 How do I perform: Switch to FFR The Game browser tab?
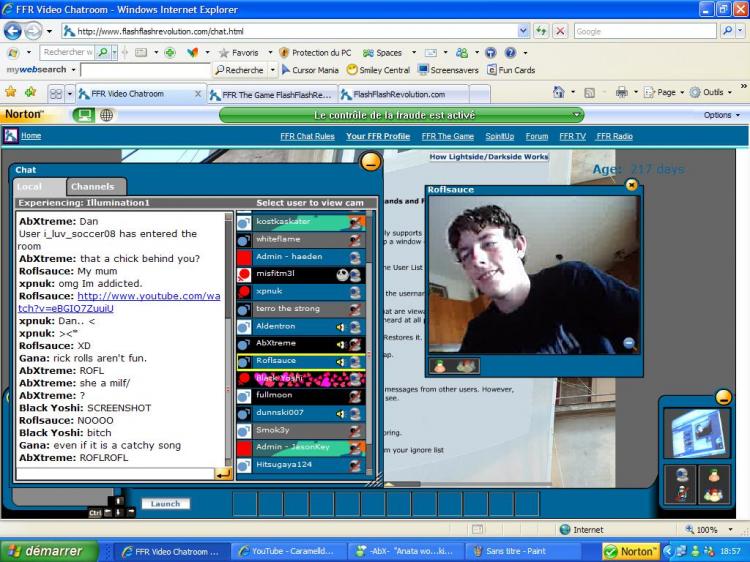273,95
